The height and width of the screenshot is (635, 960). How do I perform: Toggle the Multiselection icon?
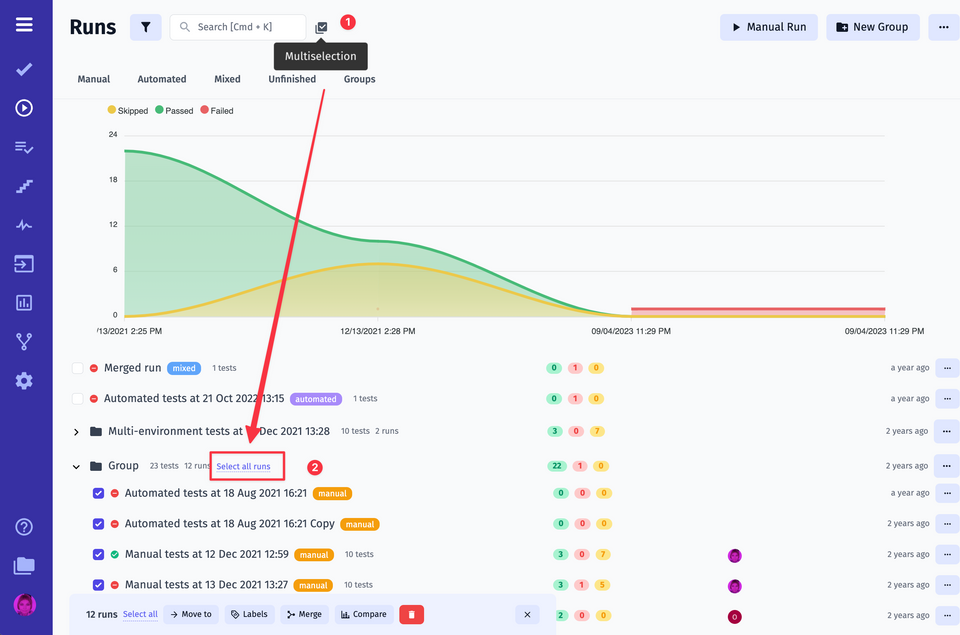click(321, 28)
